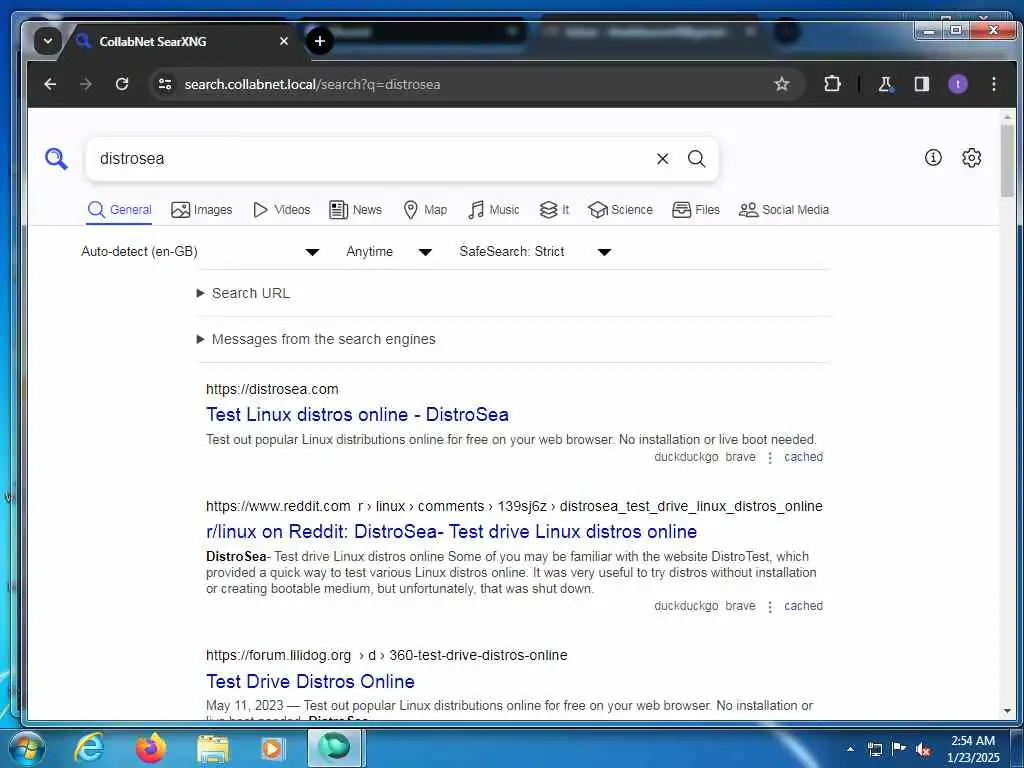Image resolution: width=1024 pixels, height=768 pixels.
Task: Open the SafeSearch: Strict dropdown
Action: click(535, 251)
